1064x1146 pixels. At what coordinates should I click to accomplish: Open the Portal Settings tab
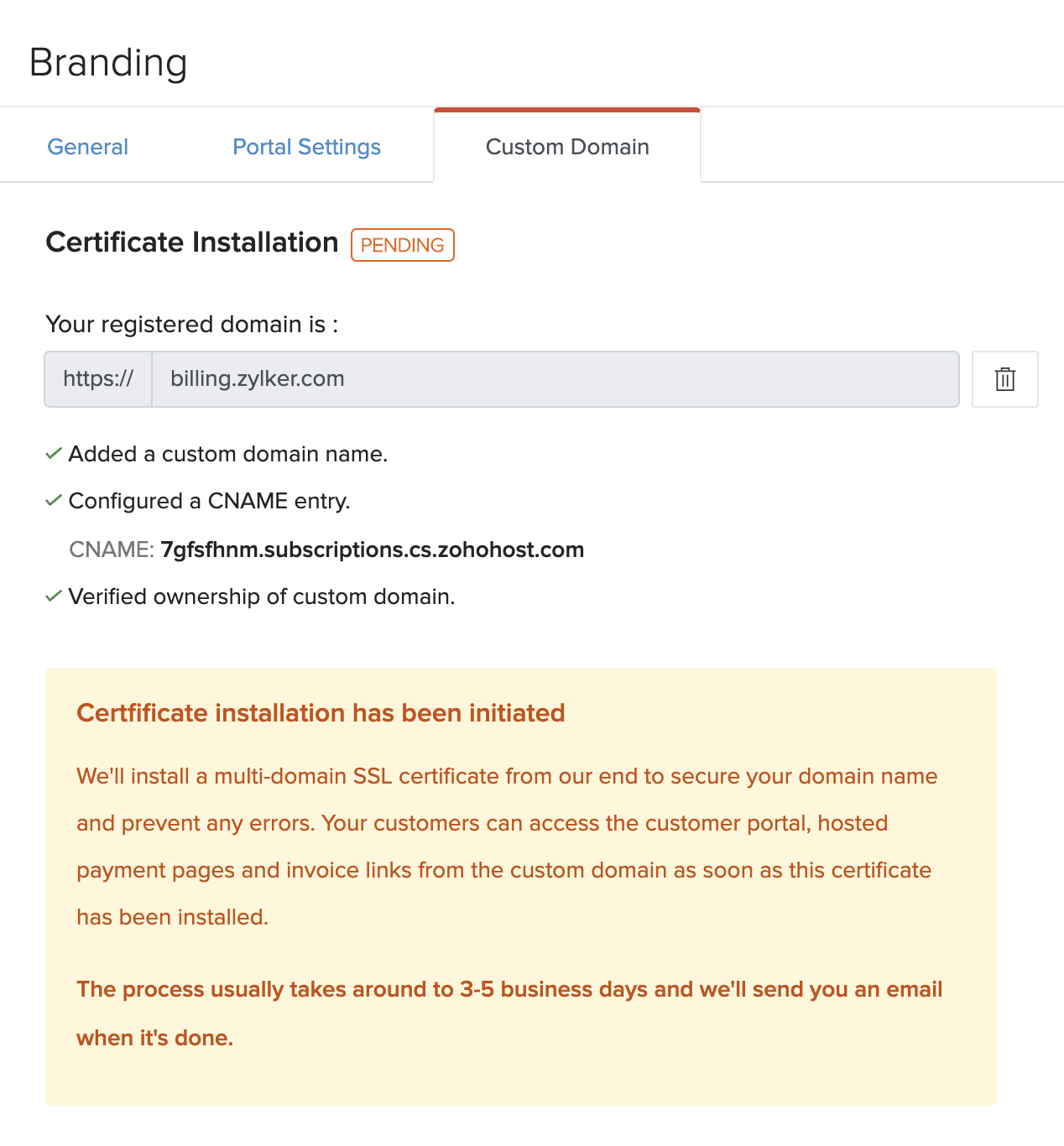[305, 146]
